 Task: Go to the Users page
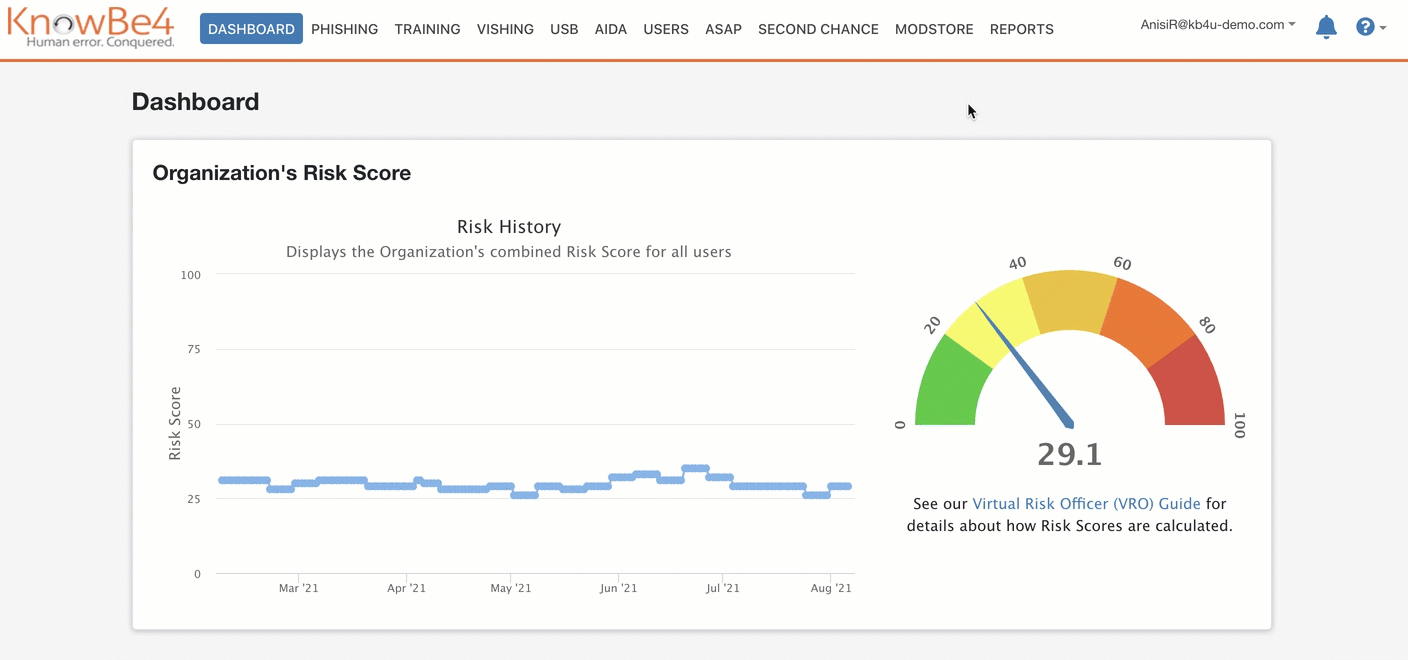tap(666, 29)
